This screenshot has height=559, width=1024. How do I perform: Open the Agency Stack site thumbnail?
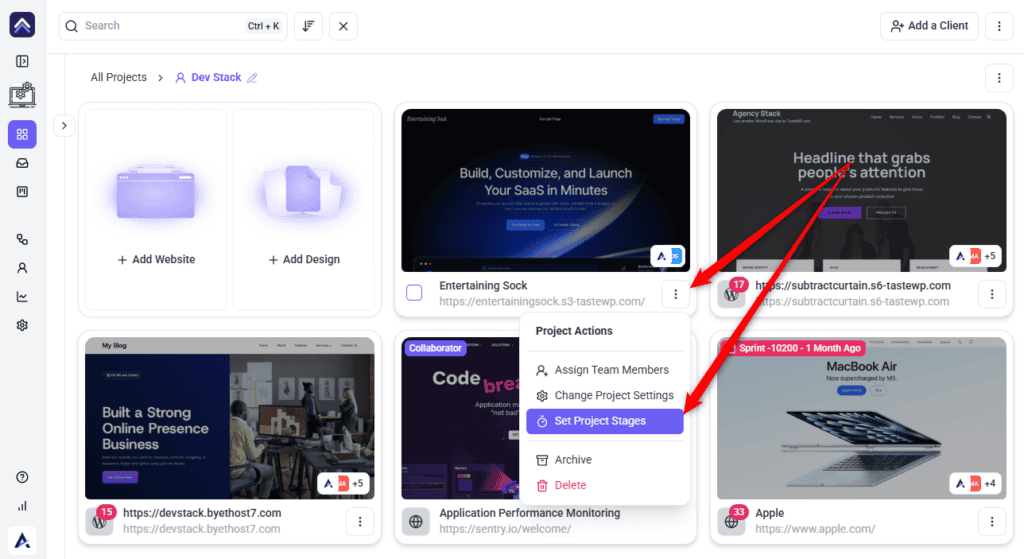(861, 190)
